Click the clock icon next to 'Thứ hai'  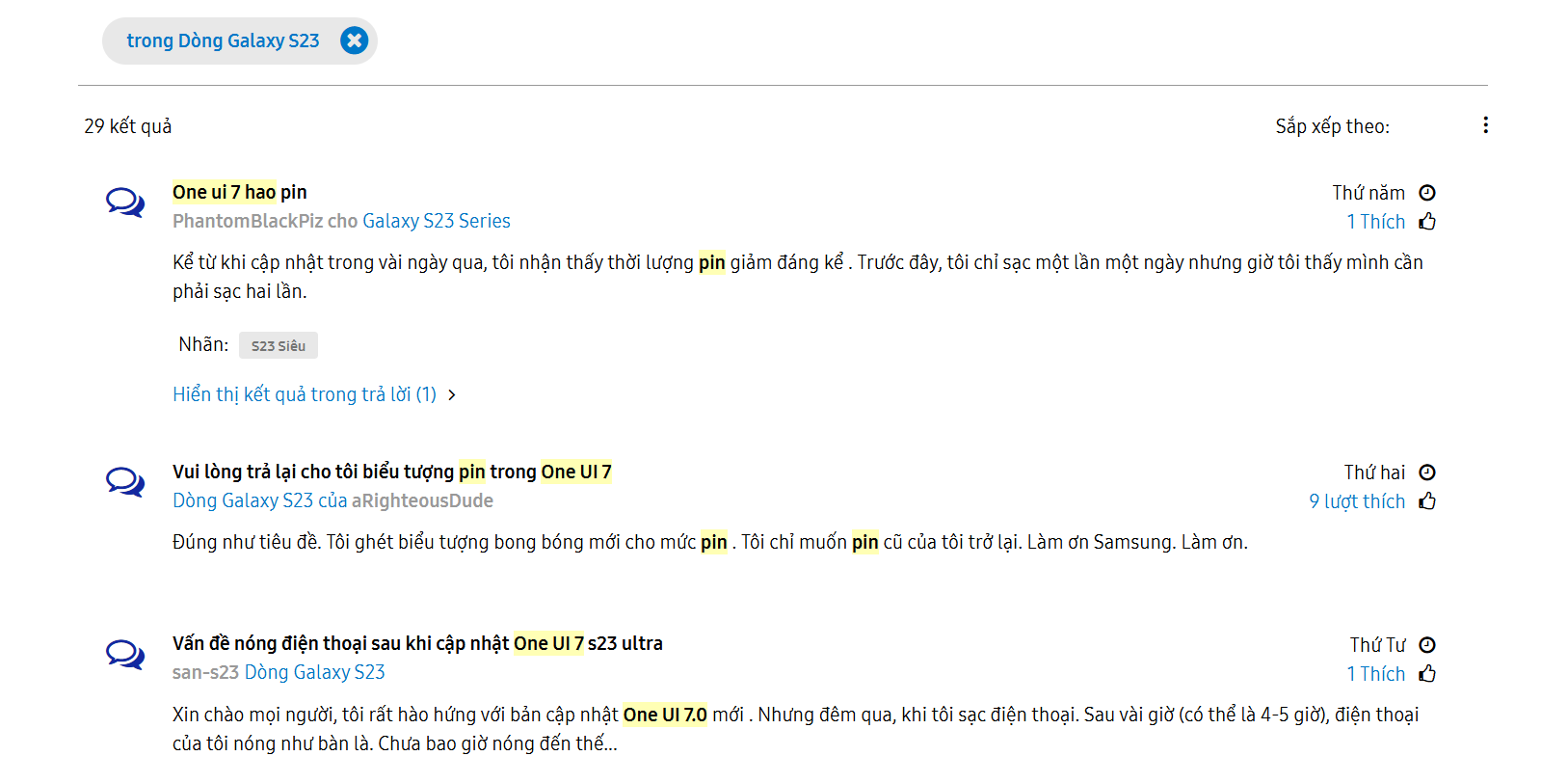(1427, 472)
